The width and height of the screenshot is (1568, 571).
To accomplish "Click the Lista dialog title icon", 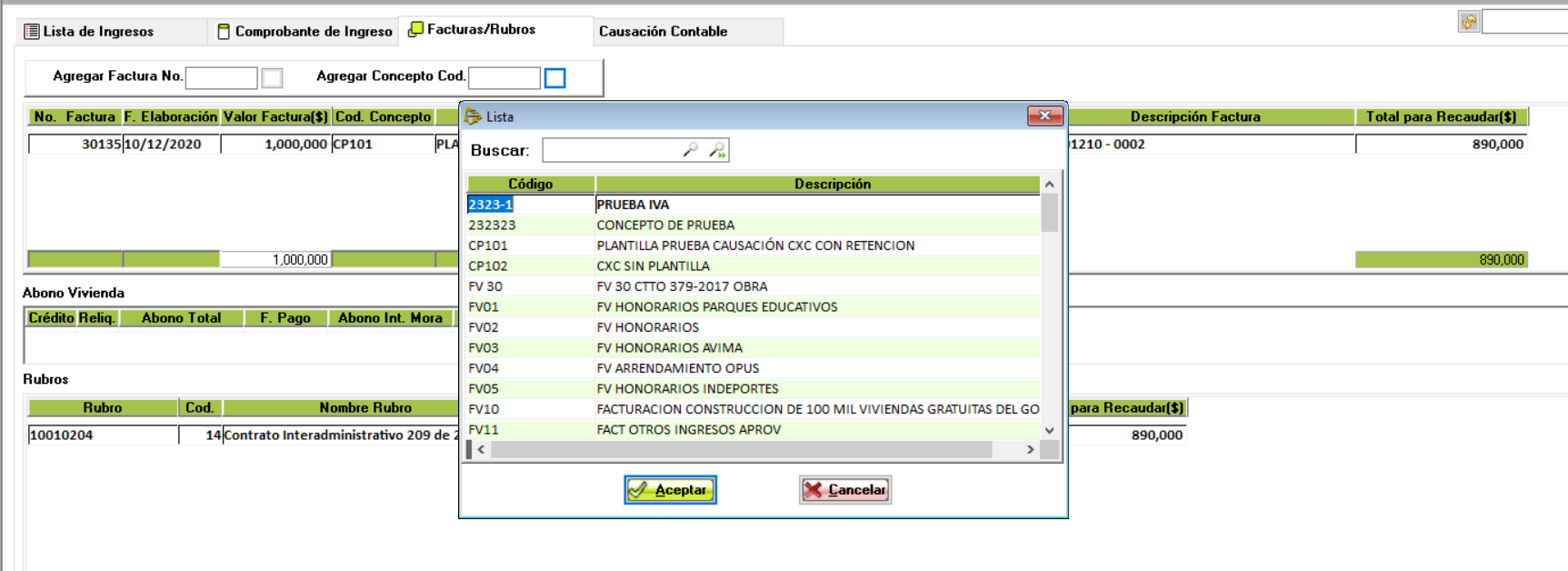I will point(473,116).
